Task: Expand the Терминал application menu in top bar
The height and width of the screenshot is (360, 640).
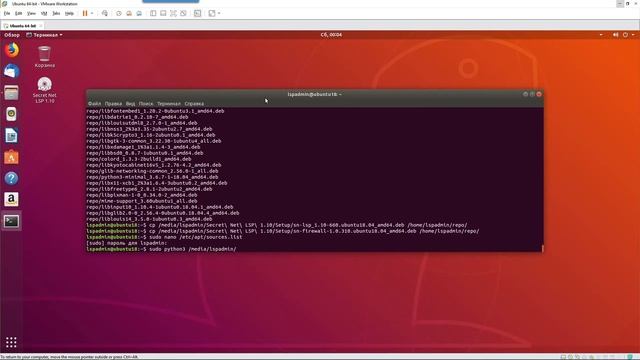Action: [x=44, y=35]
